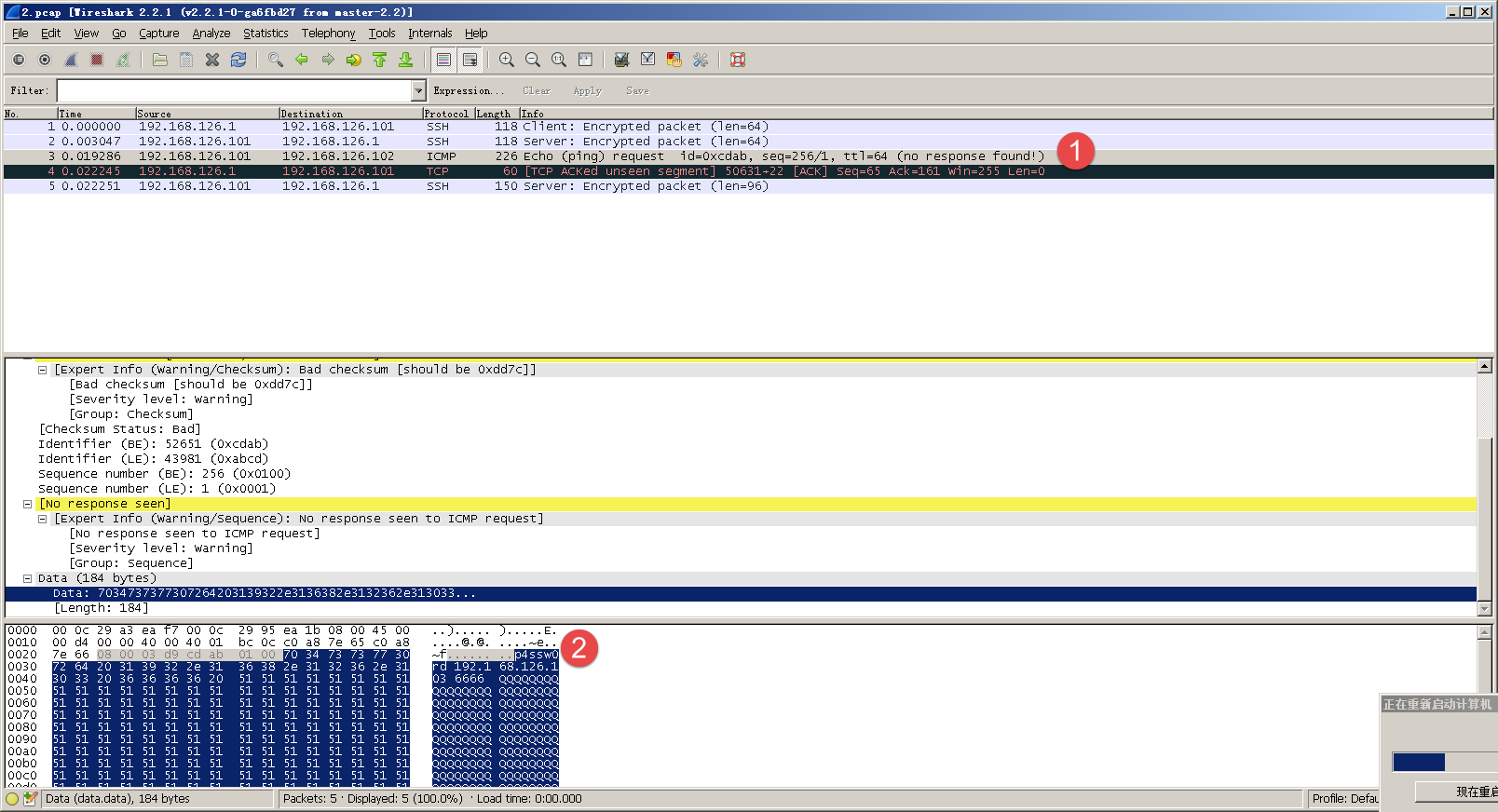Click the filter Clear button
This screenshot has height=812, width=1498.
537,91
